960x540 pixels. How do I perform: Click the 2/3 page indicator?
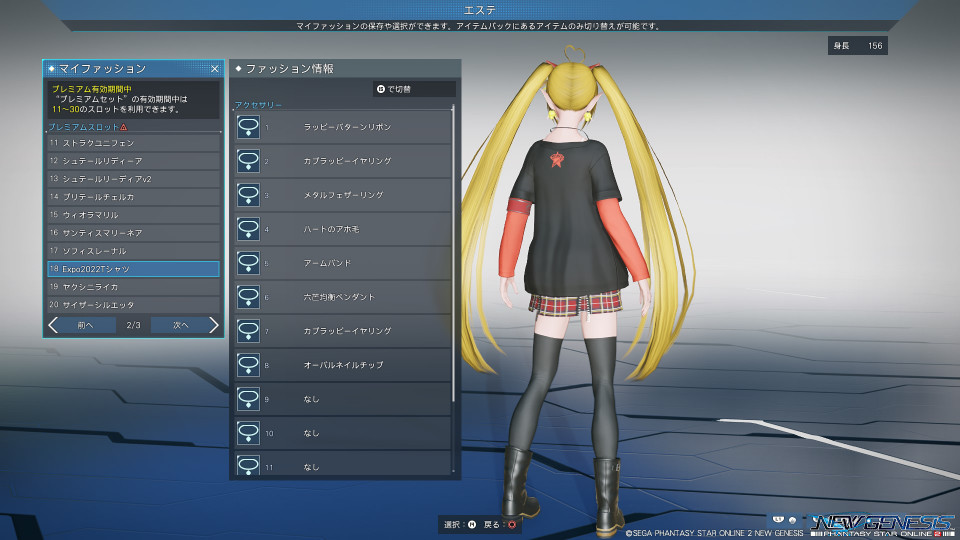tap(133, 325)
